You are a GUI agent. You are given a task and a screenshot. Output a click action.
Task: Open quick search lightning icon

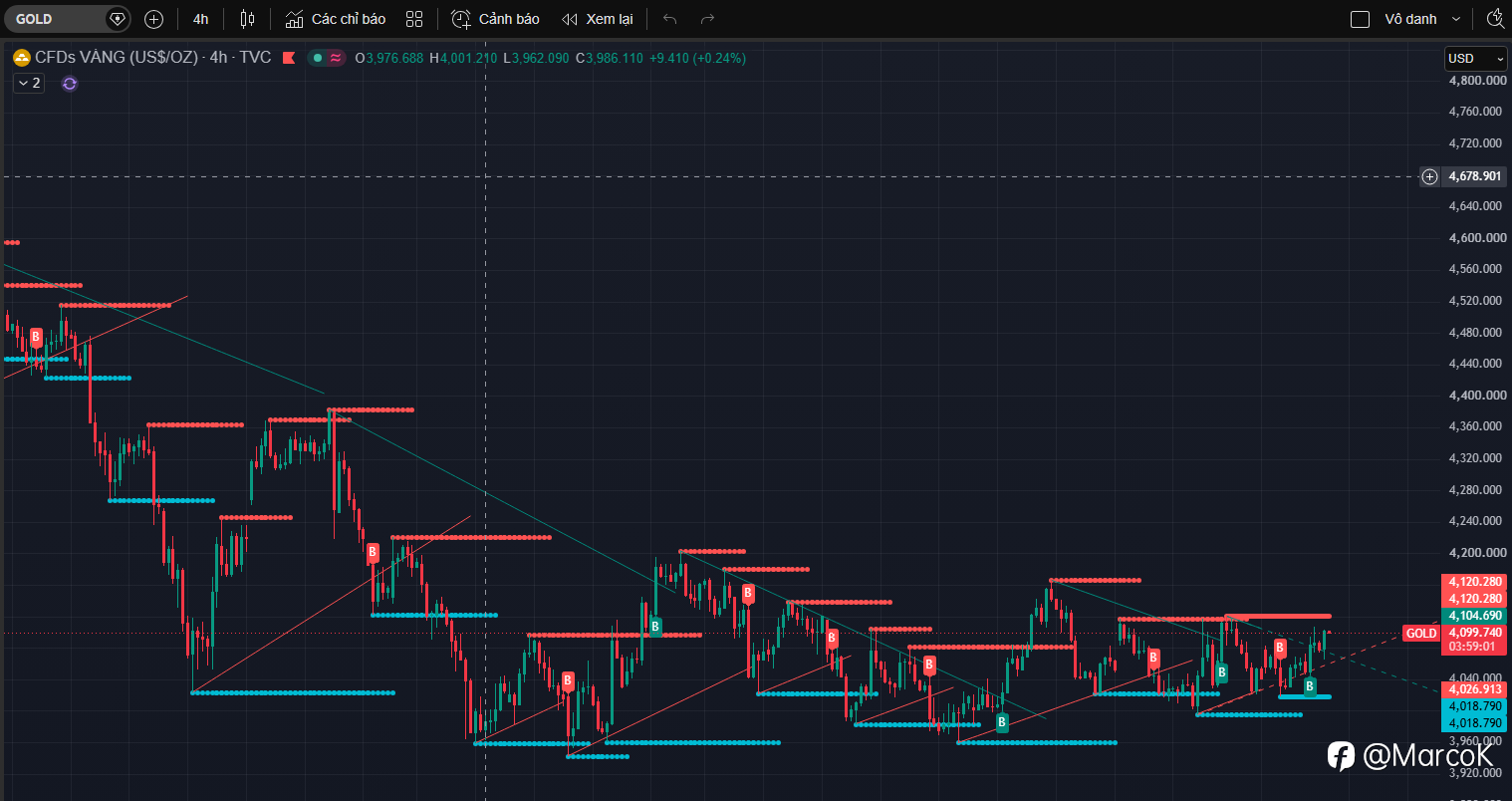point(1495,19)
